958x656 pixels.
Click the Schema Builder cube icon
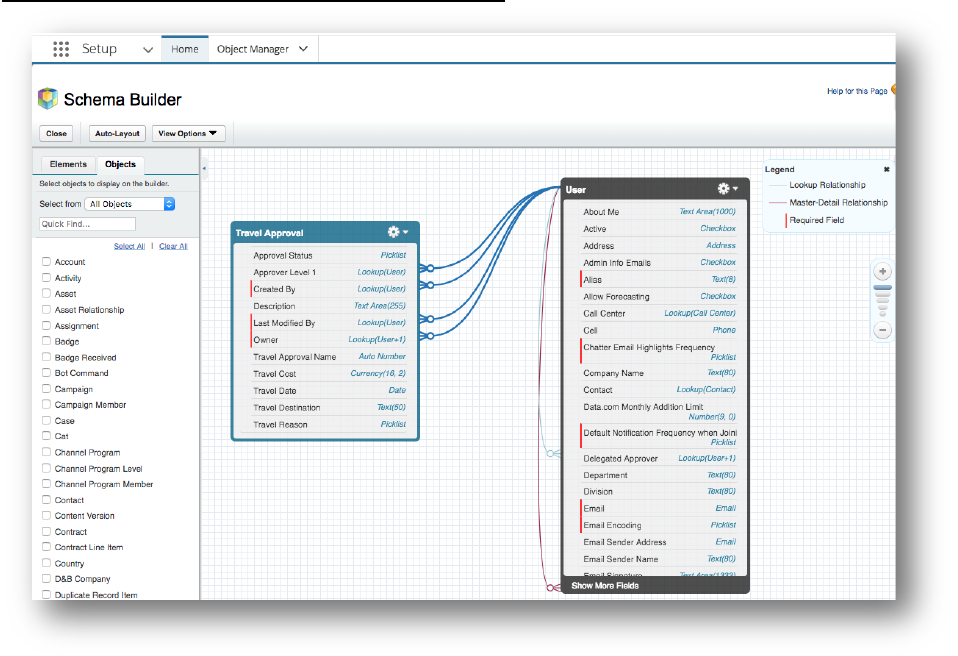[48, 98]
